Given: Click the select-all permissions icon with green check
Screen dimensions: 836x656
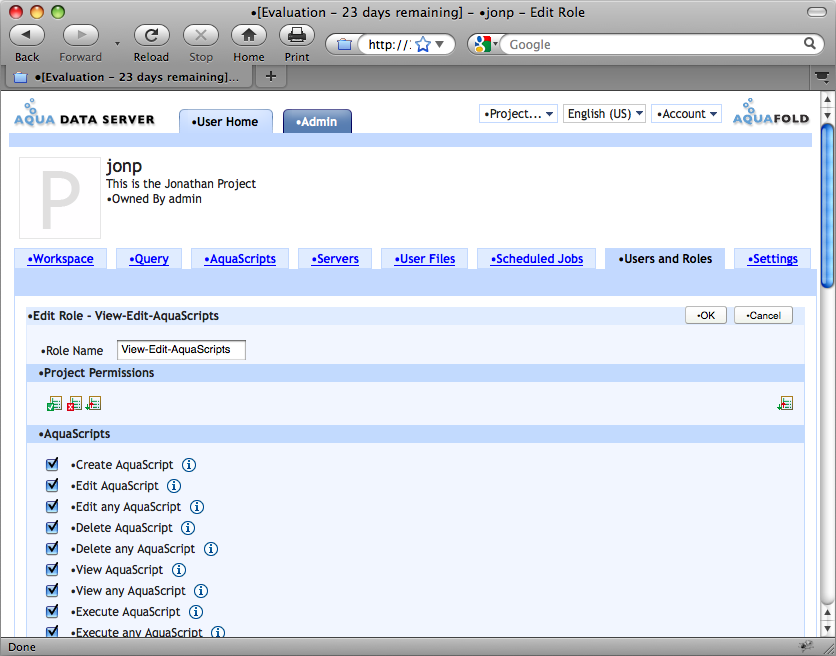Looking at the screenshot, I should [x=54, y=404].
